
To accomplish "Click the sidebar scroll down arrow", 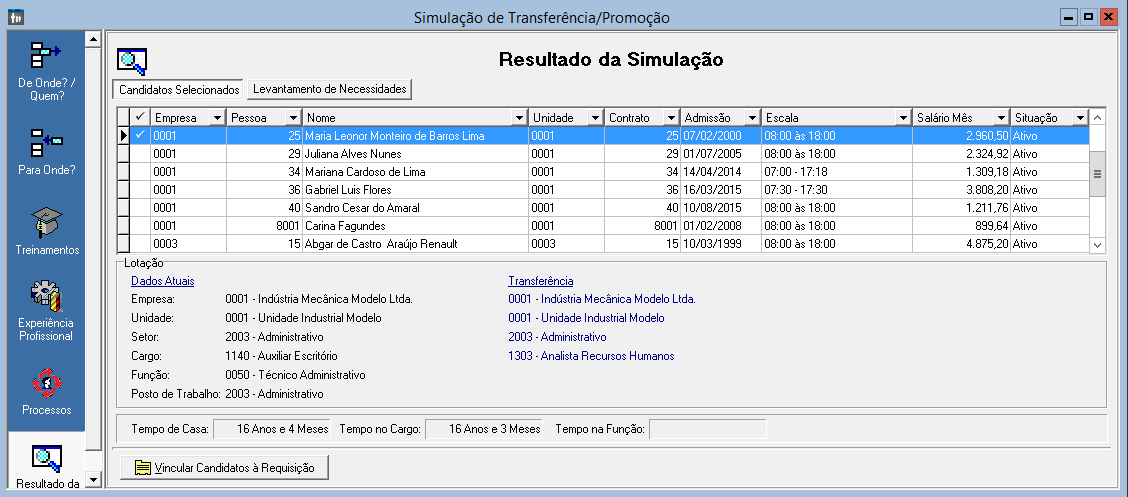I will point(93,478).
